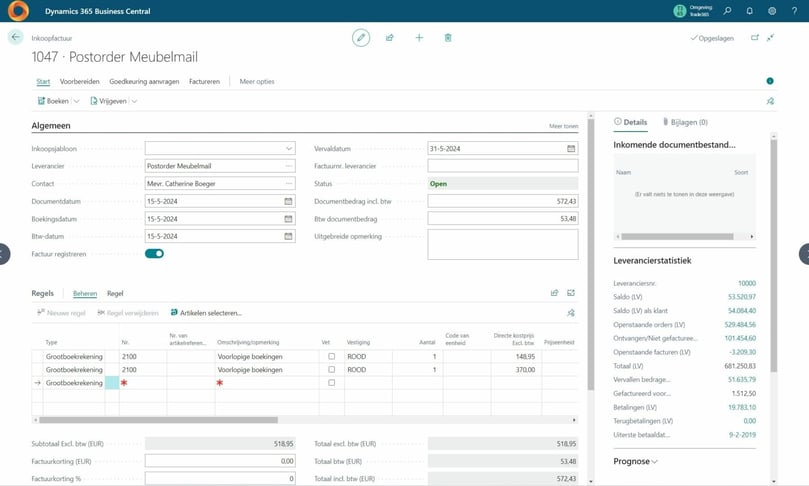809x486 pixels.
Task: Open help question mark icon
Action: click(x=794, y=11)
